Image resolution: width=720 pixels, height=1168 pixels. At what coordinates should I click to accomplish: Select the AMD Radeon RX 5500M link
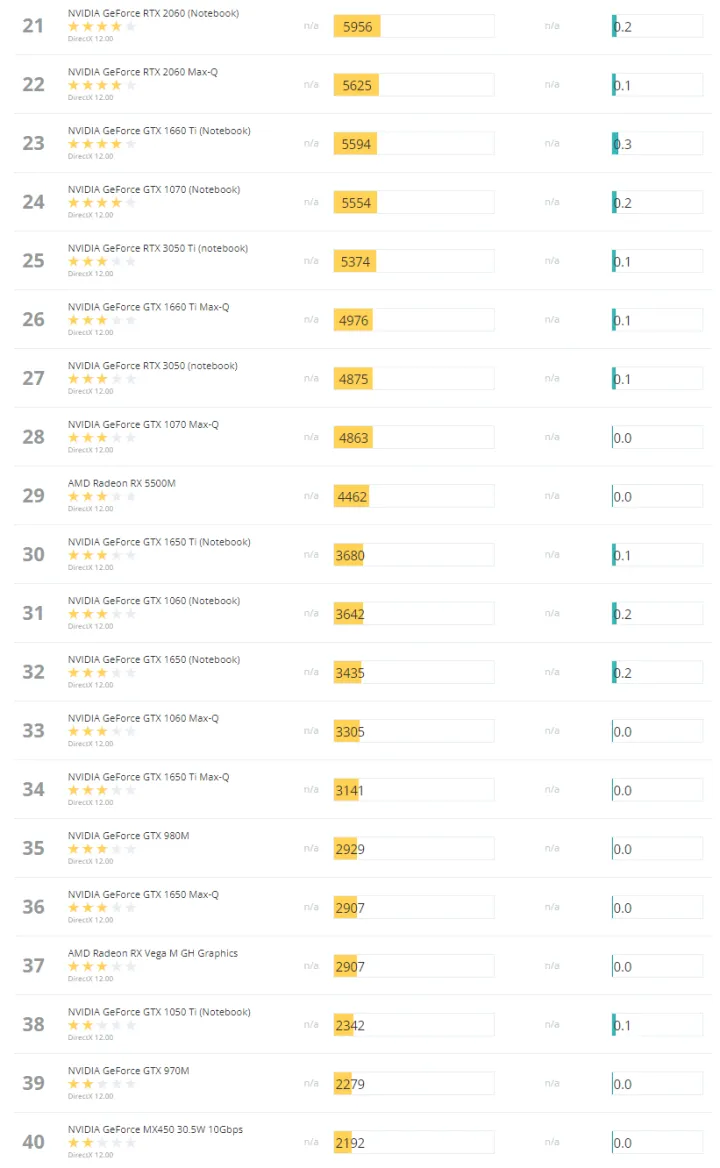coord(121,483)
